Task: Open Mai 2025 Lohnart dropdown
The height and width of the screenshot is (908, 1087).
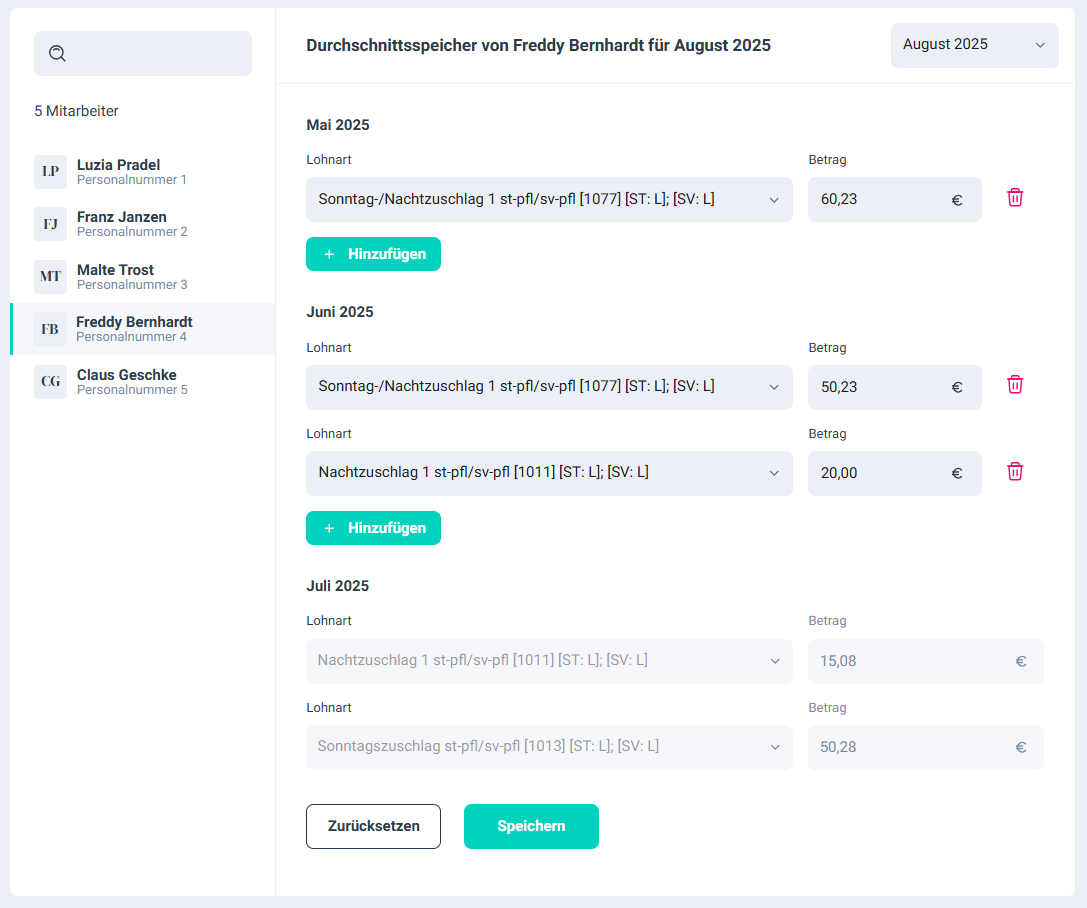Action: click(x=548, y=200)
